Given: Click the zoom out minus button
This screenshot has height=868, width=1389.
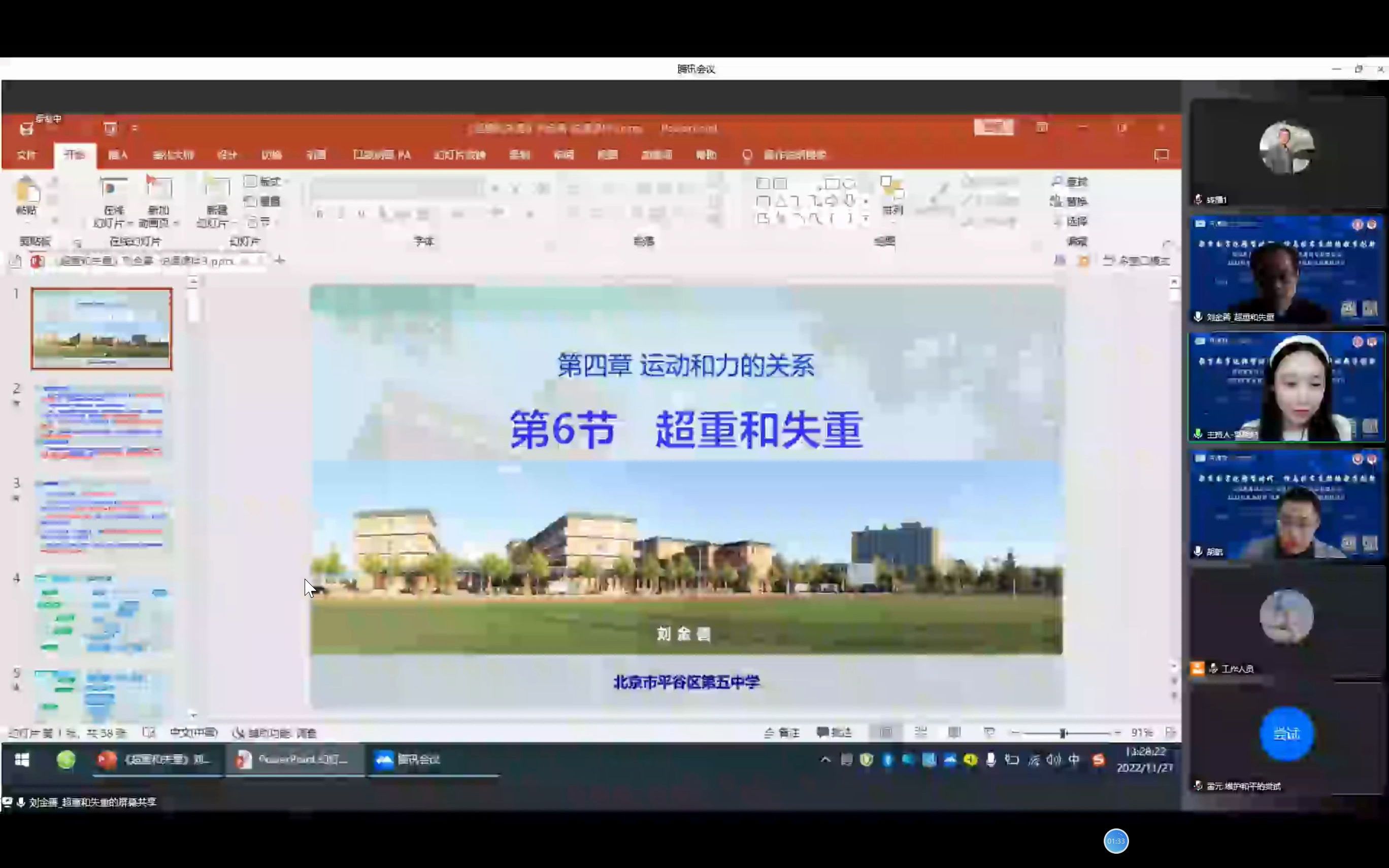Looking at the screenshot, I should [1015, 733].
